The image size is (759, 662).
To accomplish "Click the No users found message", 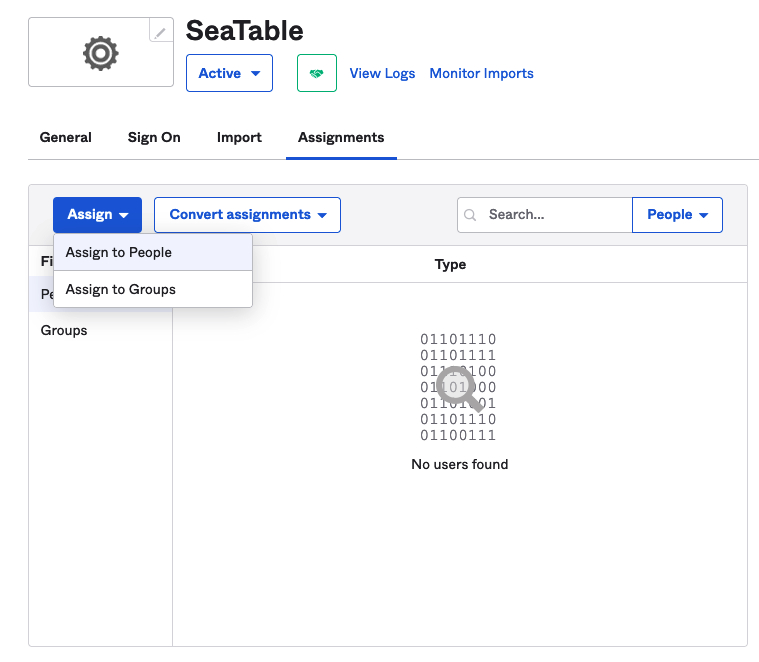I will [459, 464].
